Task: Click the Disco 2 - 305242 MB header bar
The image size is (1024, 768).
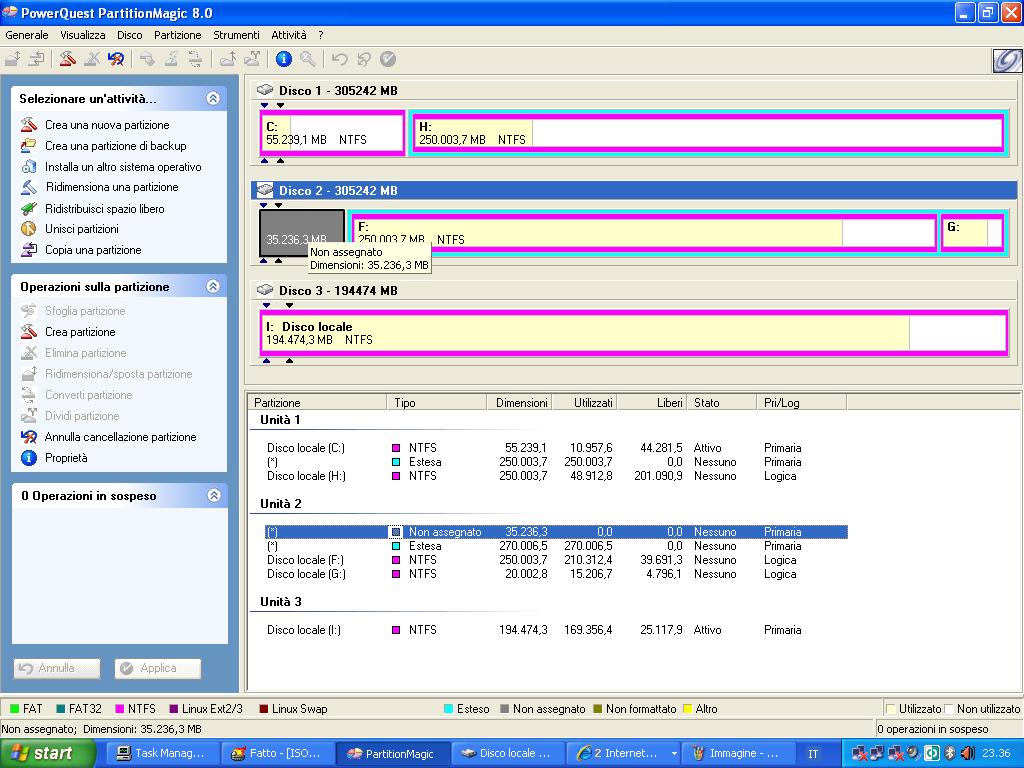Action: tap(633, 191)
